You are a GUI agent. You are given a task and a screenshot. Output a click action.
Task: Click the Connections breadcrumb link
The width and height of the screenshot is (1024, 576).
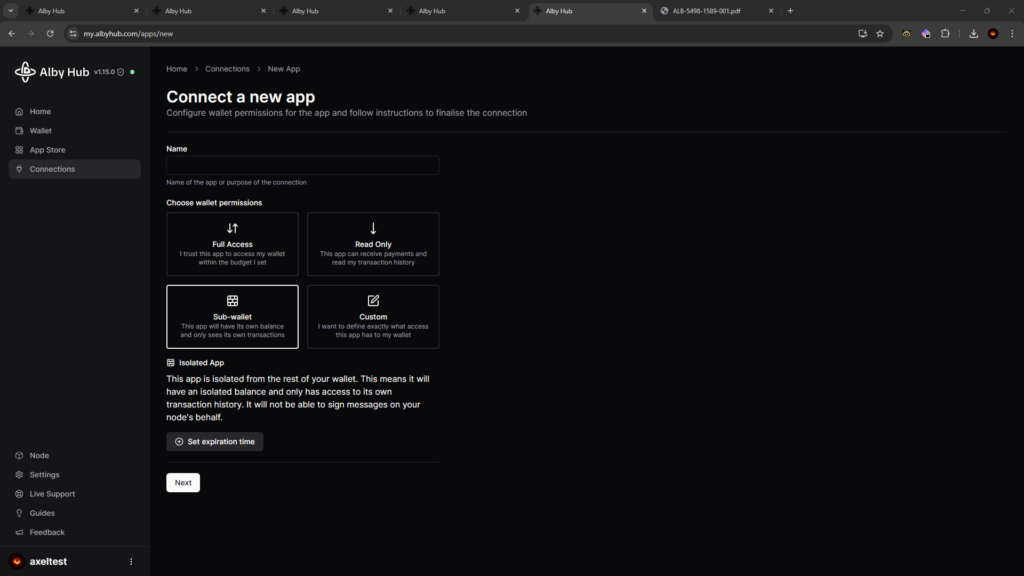[x=227, y=69]
